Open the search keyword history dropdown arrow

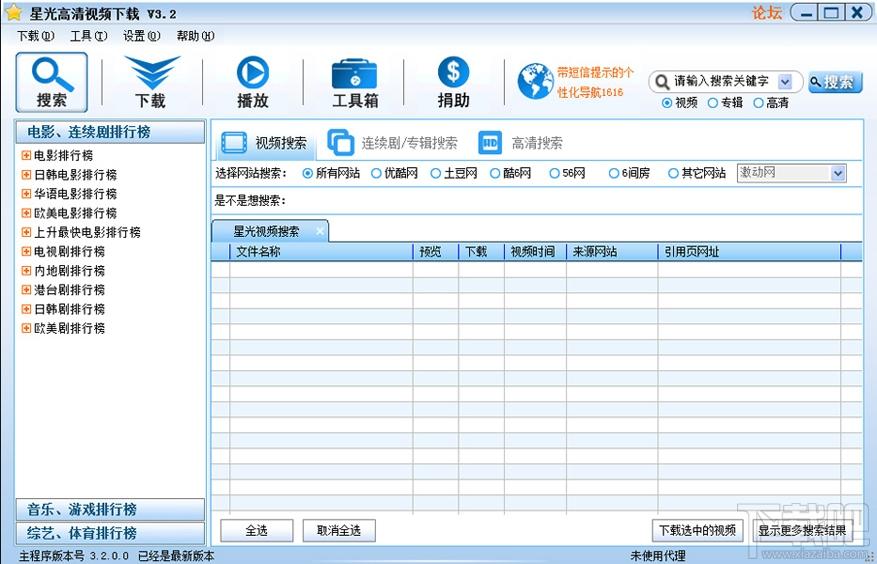point(785,82)
